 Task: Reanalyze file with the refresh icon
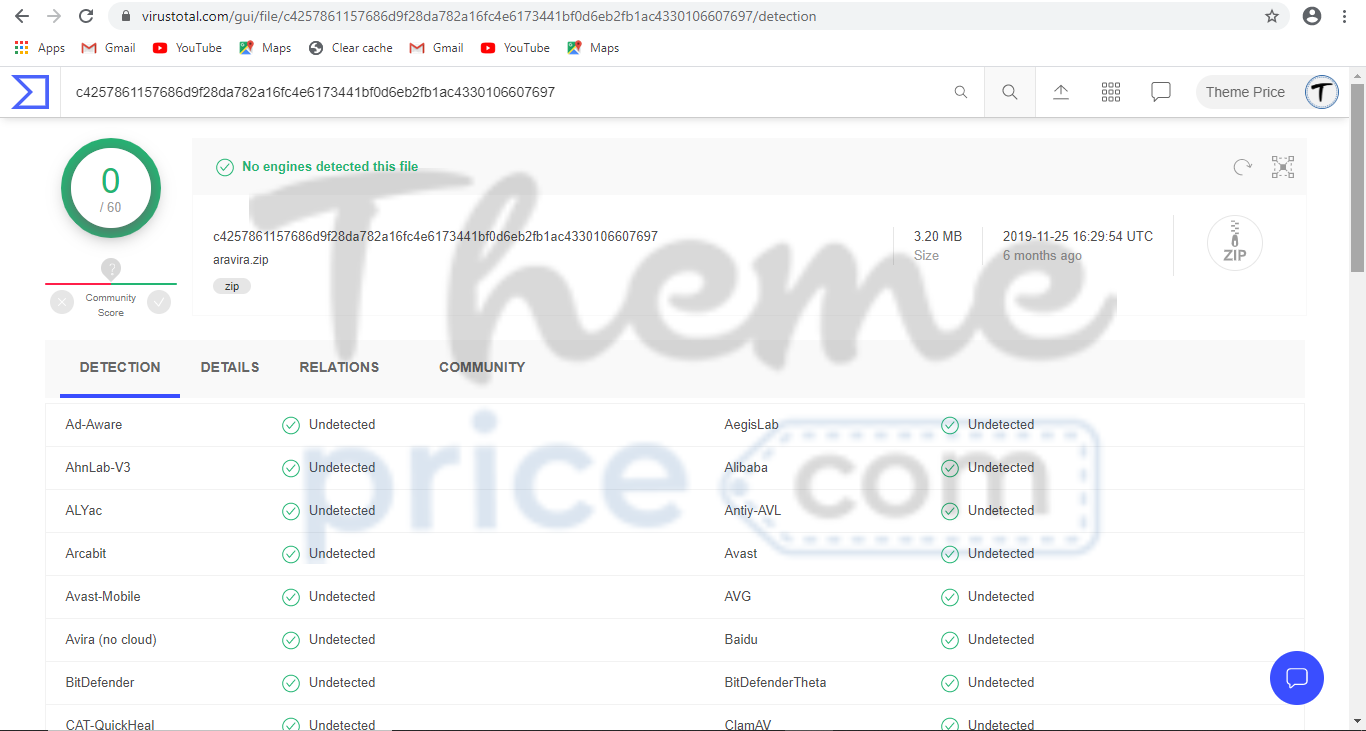point(1242,167)
